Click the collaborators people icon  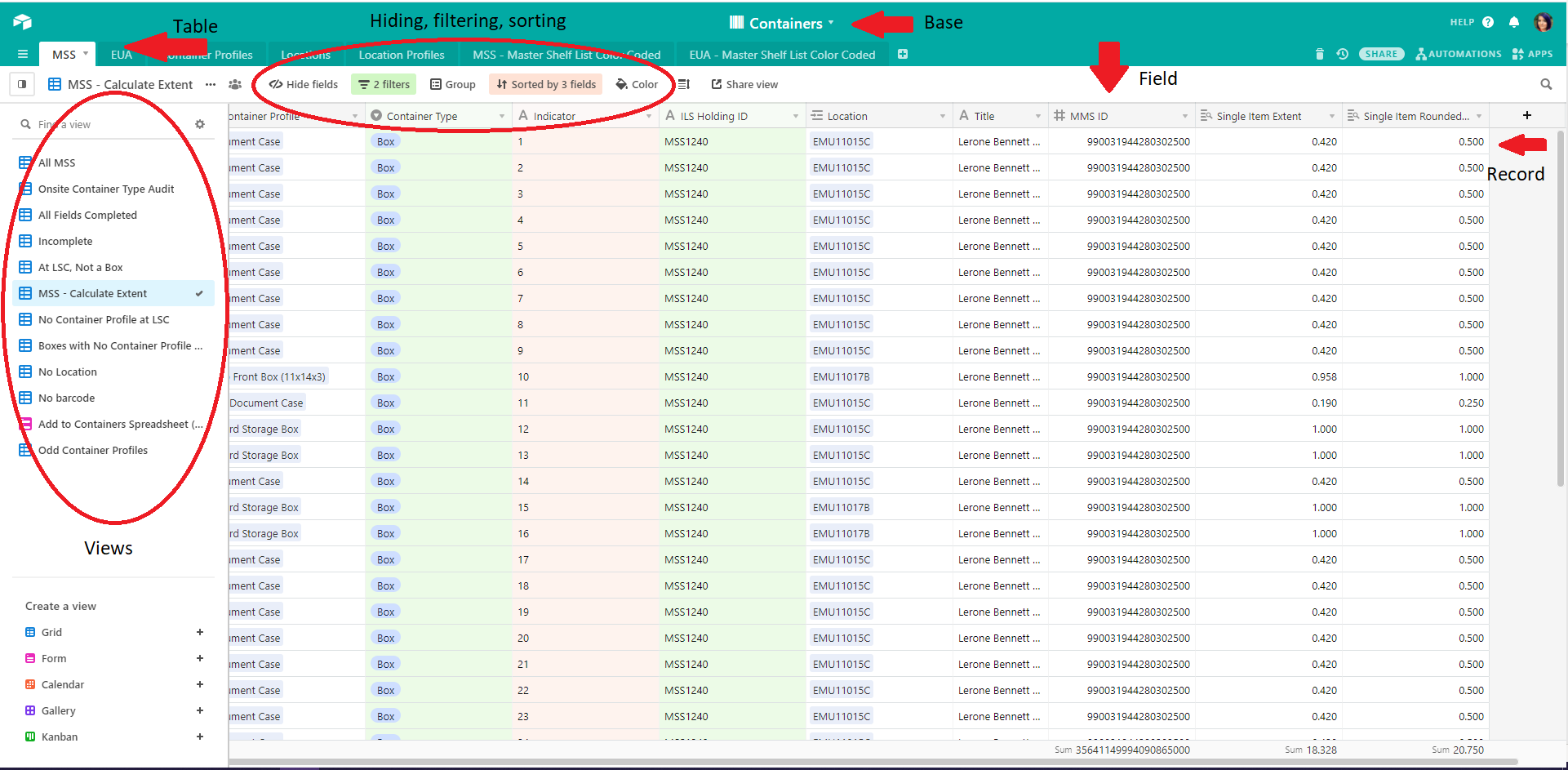pos(235,84)
